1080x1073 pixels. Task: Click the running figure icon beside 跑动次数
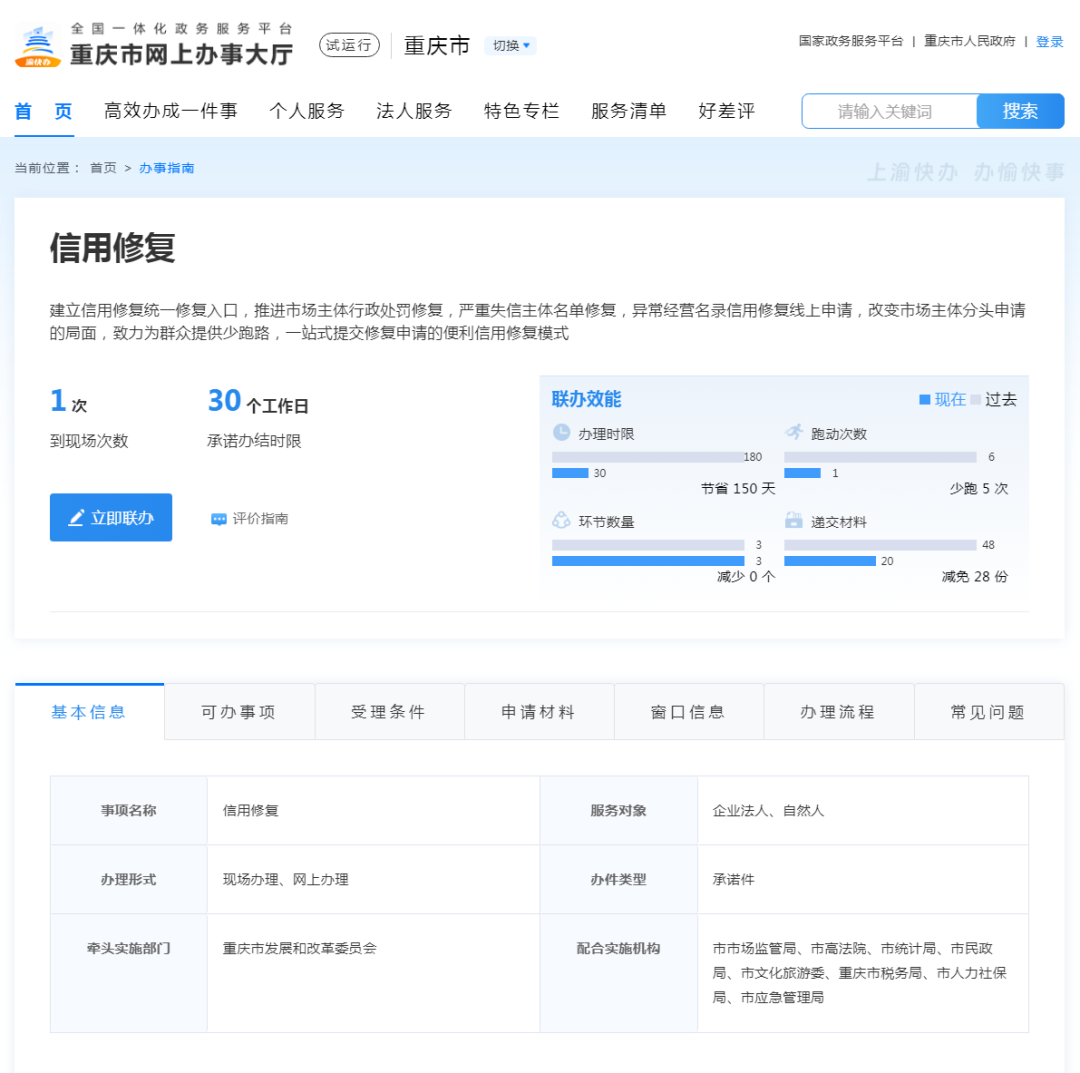(794, 433)
